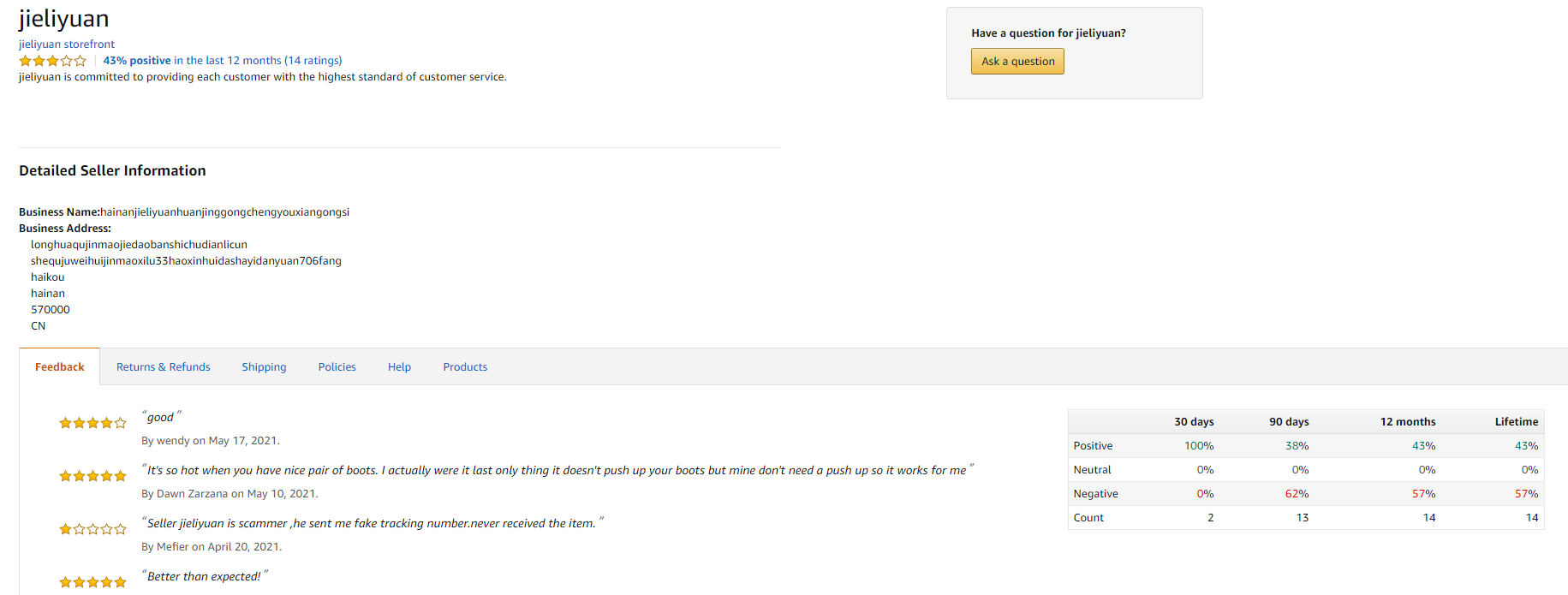
Task: Go to the Policies tab
Action: (x=337, y=367)
